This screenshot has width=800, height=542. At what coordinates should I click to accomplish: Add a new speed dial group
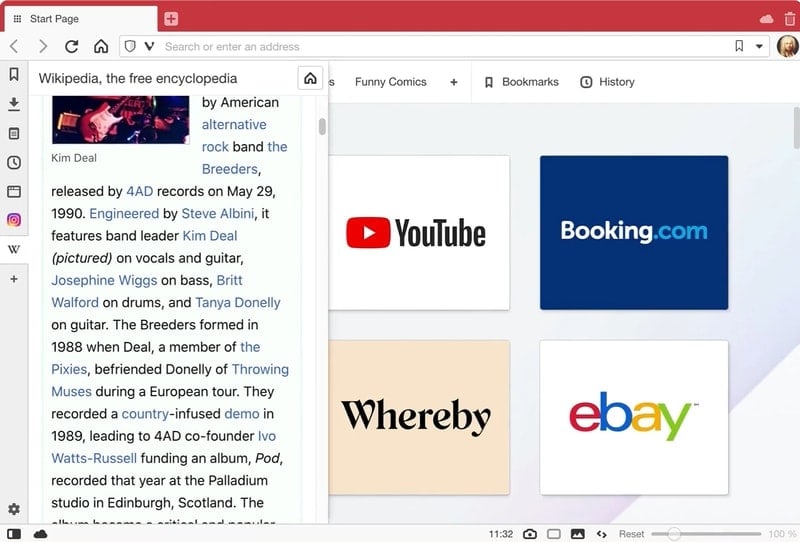[454, 82]
